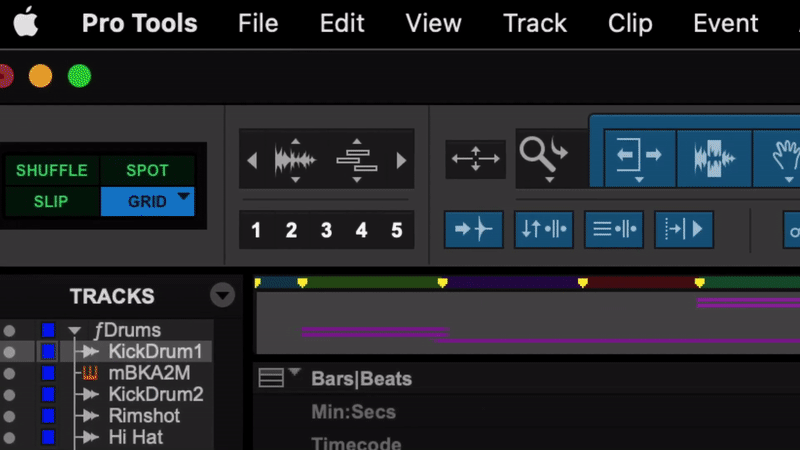The image size is (800, 450).
Task: Click the Hi Hat blue color swatch
Action: point(48,437)
